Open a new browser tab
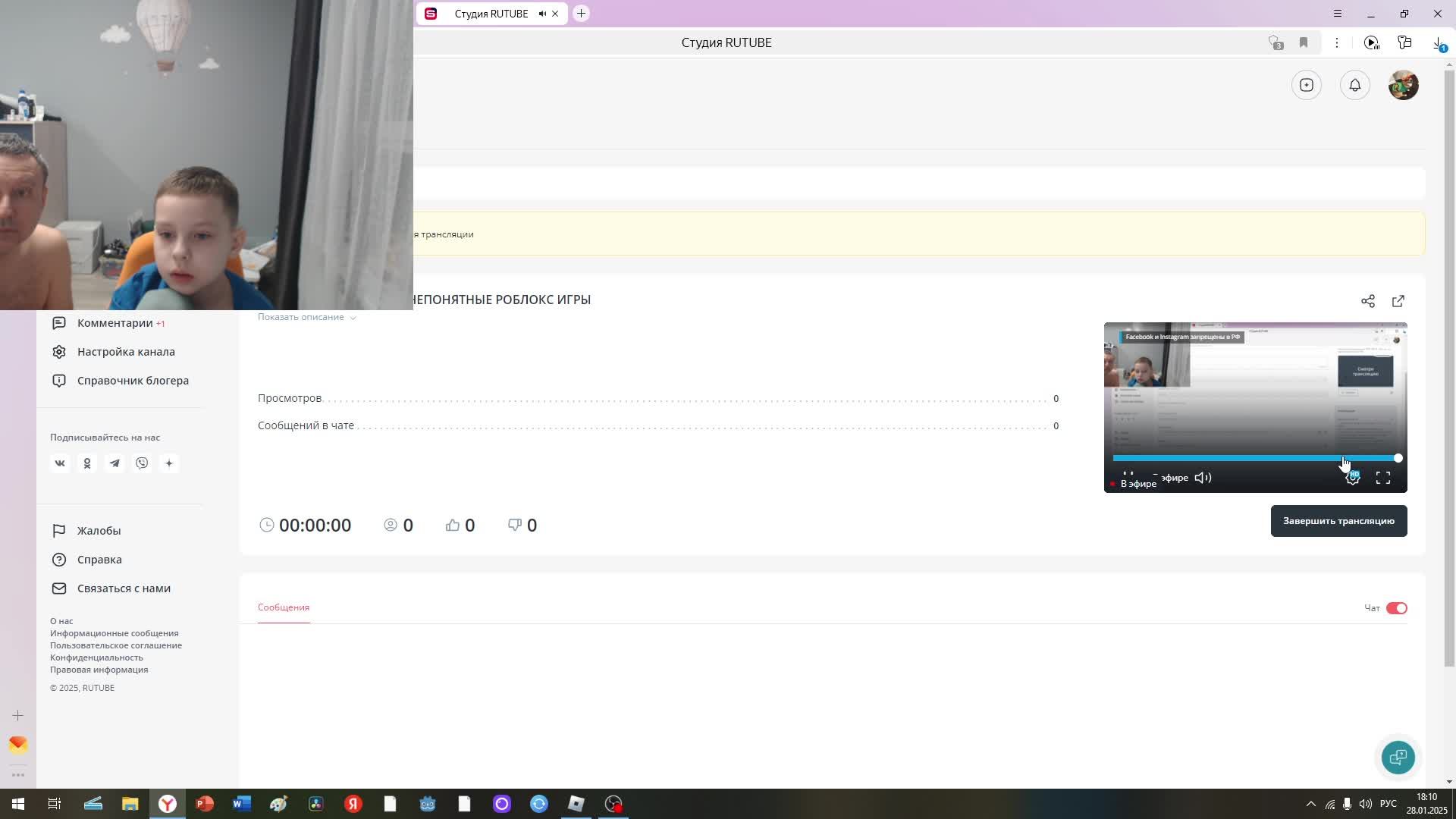The height and width of the screenshot is (819, 1456). [581, 14]
